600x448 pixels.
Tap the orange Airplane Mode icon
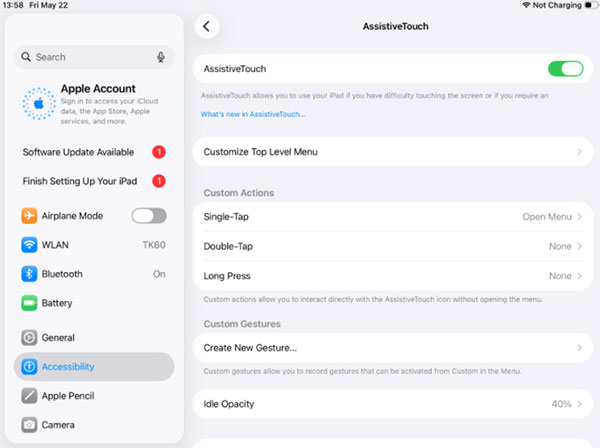(x=29, y=216)
